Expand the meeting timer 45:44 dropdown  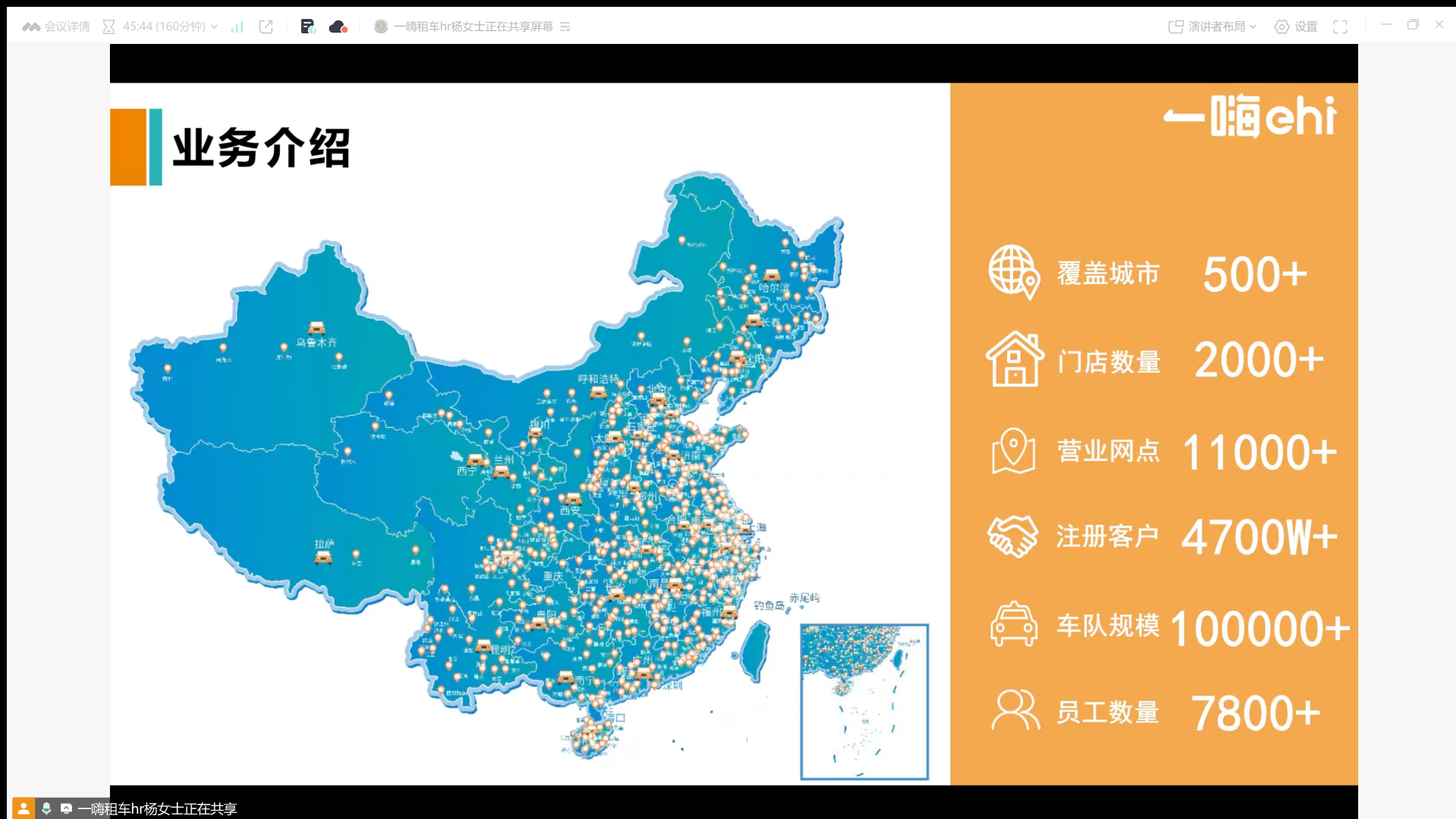[214, 27]
